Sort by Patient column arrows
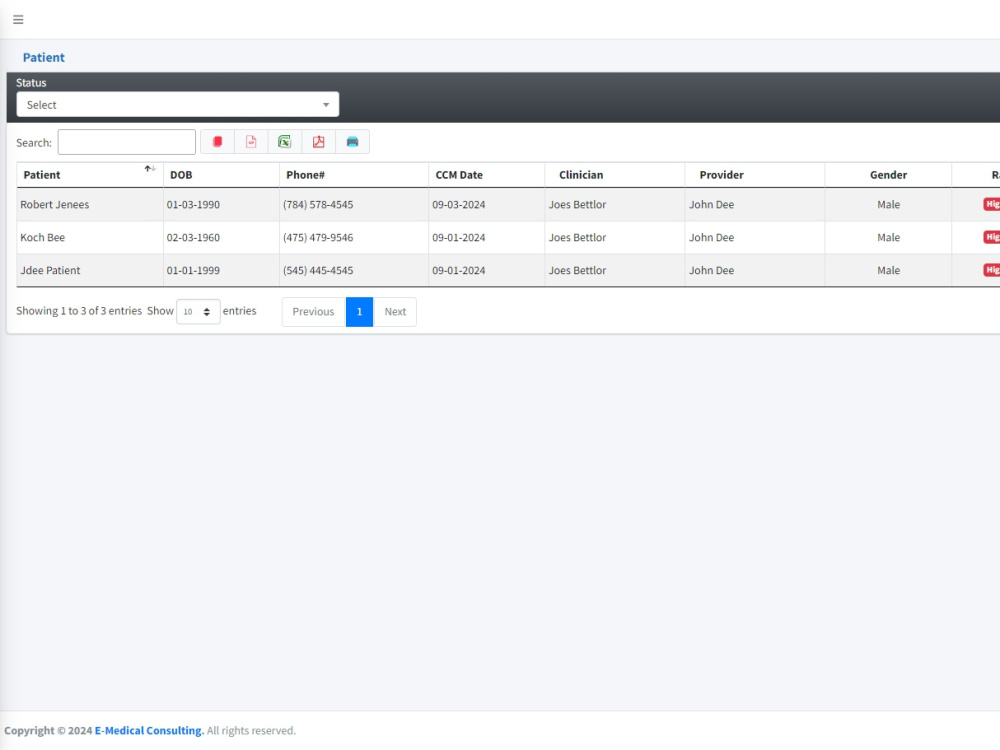The image size is (1000, 750). tap(150, 169)
